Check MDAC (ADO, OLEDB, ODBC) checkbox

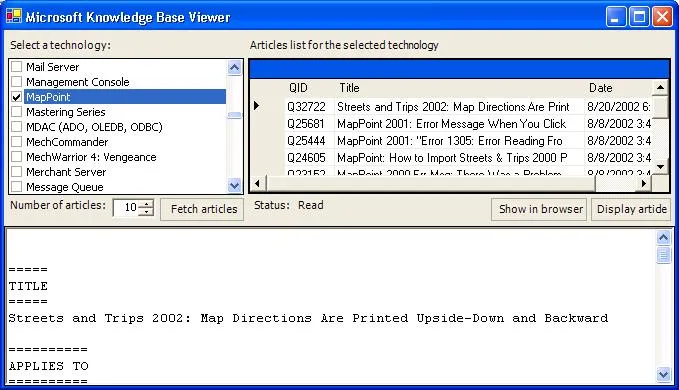[x=16, y=127]
